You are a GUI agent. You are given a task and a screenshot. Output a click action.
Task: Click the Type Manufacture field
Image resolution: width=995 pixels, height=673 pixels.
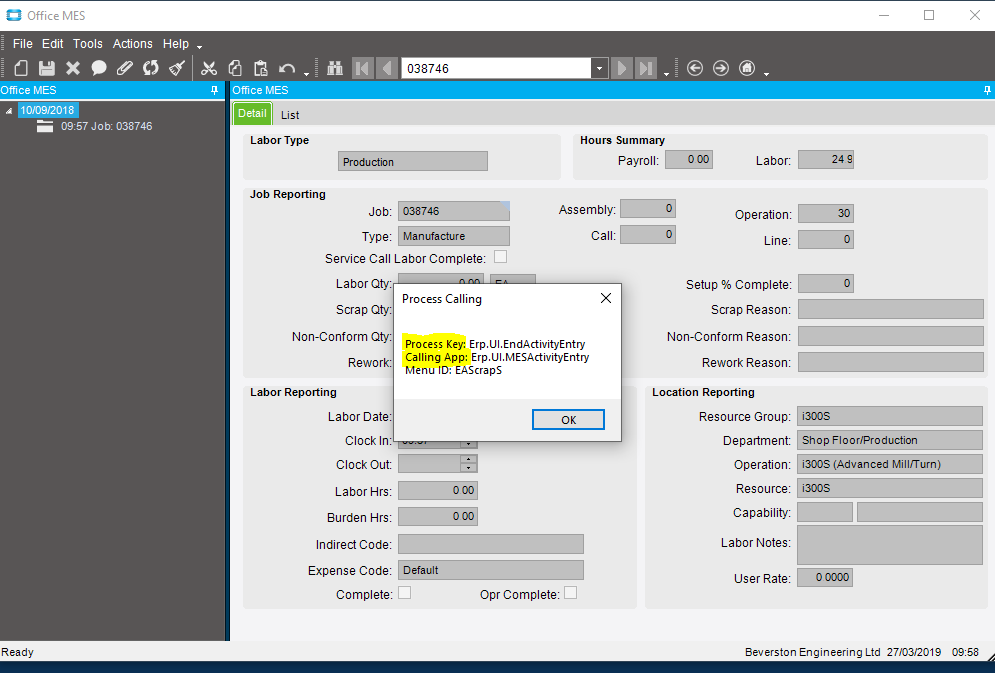454,236
